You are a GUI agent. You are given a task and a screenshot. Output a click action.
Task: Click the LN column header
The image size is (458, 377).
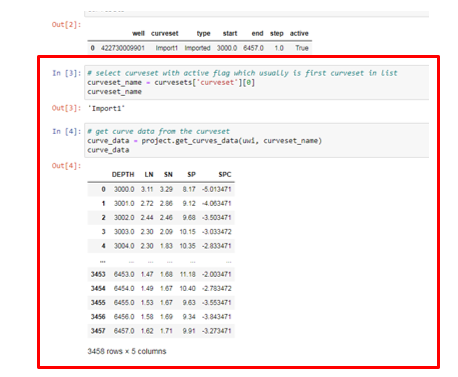[x=149, y=174]
